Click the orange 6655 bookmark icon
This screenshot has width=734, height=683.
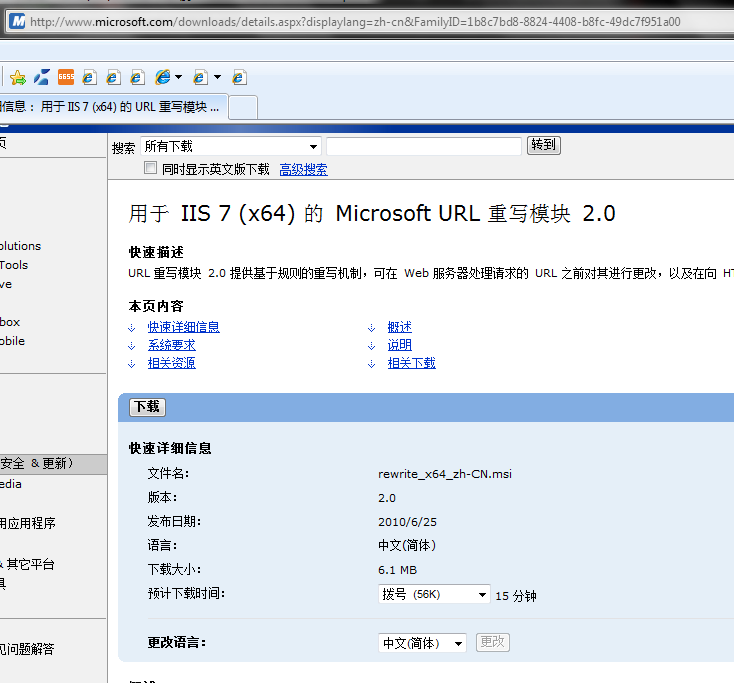pos(66,77)
